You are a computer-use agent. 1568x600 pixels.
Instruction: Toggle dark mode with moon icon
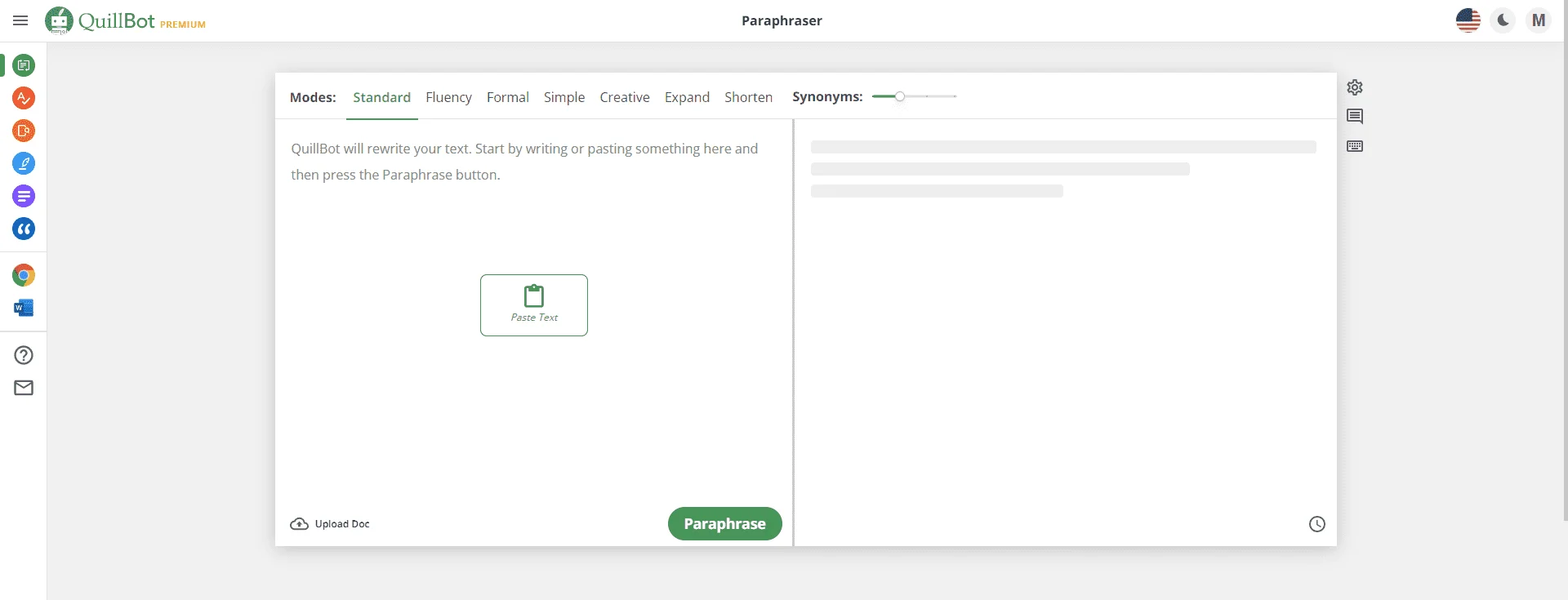coord(1503,20)
